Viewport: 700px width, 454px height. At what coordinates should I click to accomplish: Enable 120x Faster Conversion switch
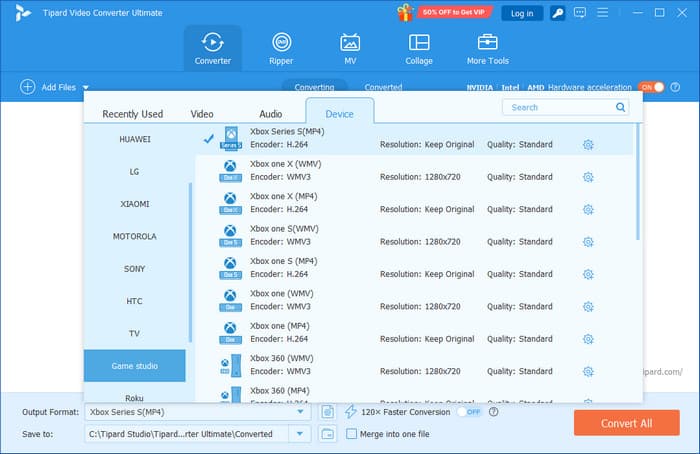click(x=469, y=412)
